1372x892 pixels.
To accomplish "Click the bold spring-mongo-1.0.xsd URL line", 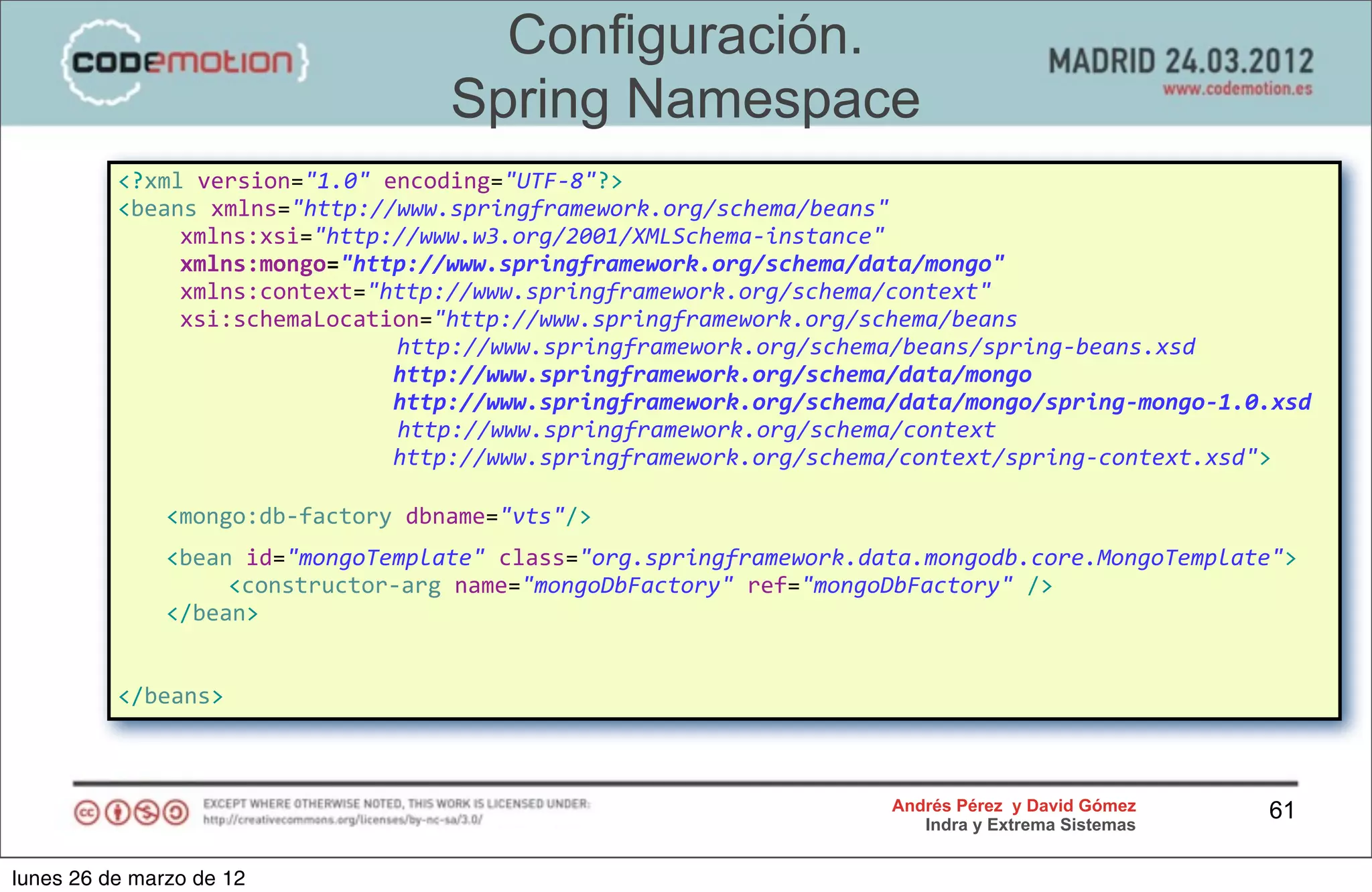I will pyautogui.click(x=852, y=402).
